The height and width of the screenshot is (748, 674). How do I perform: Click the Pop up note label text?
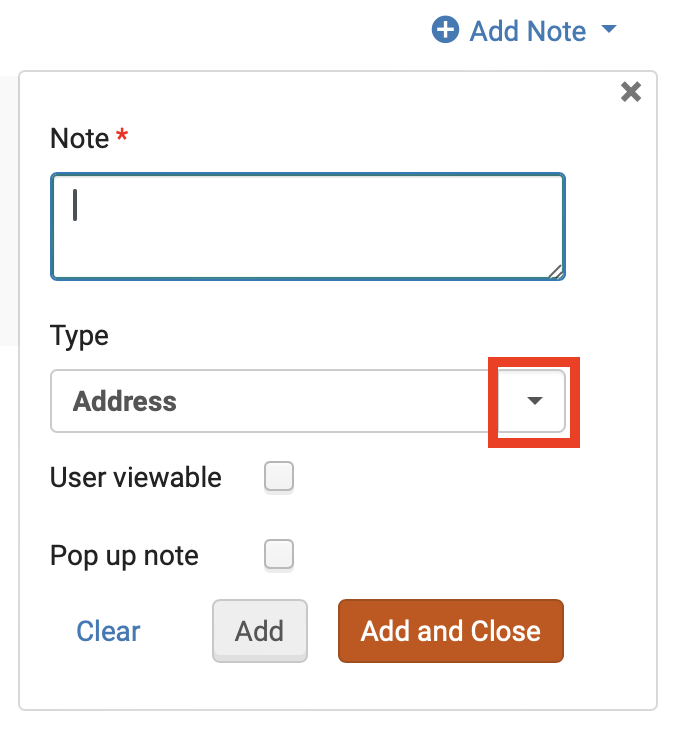pos(124,555)
